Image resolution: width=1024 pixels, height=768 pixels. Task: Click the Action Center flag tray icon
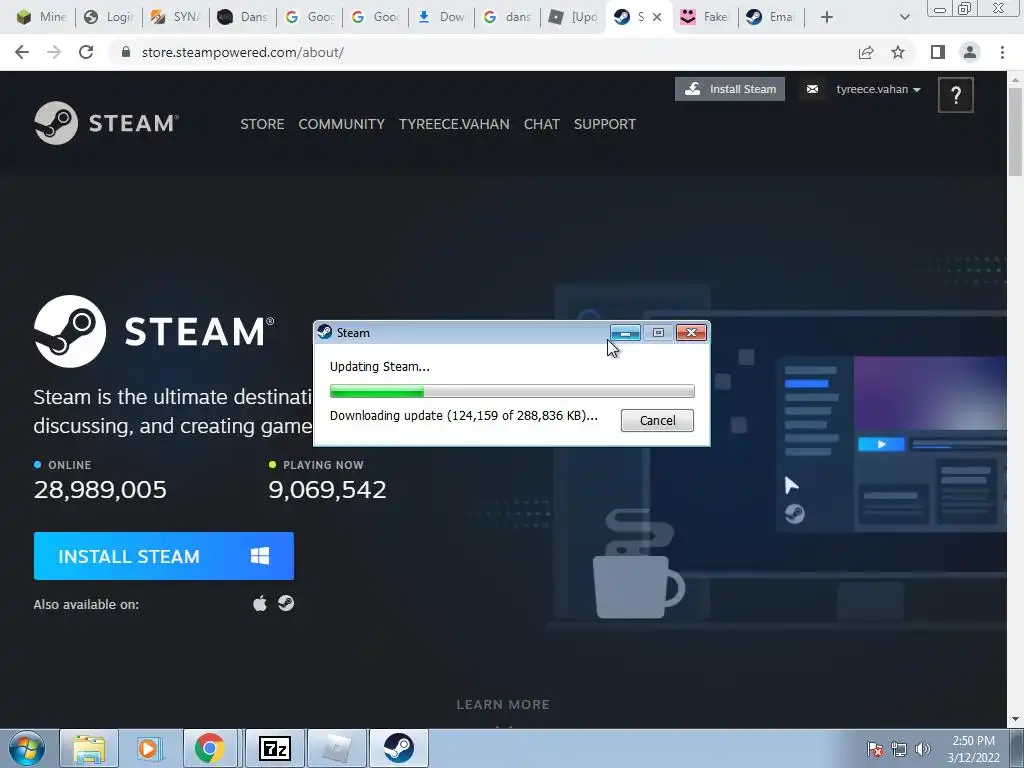(x=875, y=749)
